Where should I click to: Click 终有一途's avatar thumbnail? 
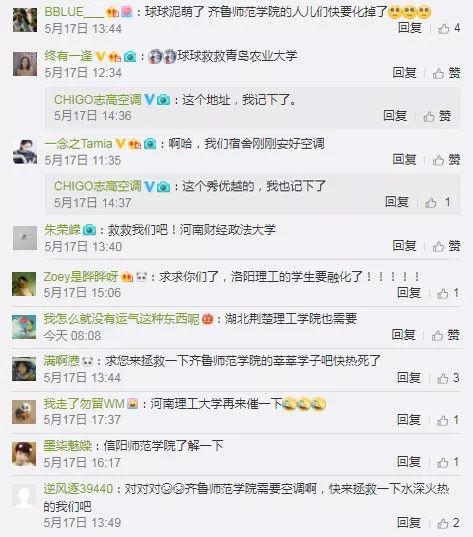[x=25, y=64]
